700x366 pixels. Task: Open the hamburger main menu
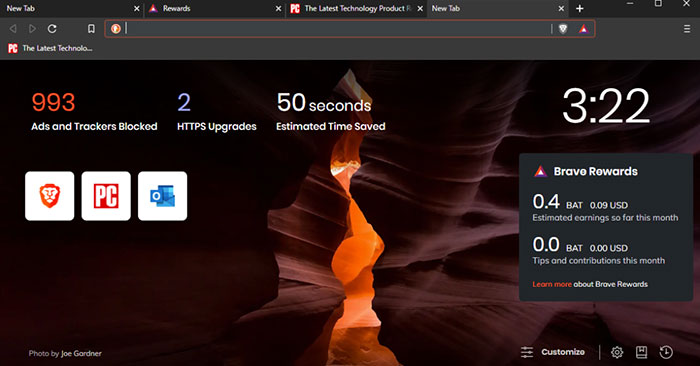(x=687, y=29)
